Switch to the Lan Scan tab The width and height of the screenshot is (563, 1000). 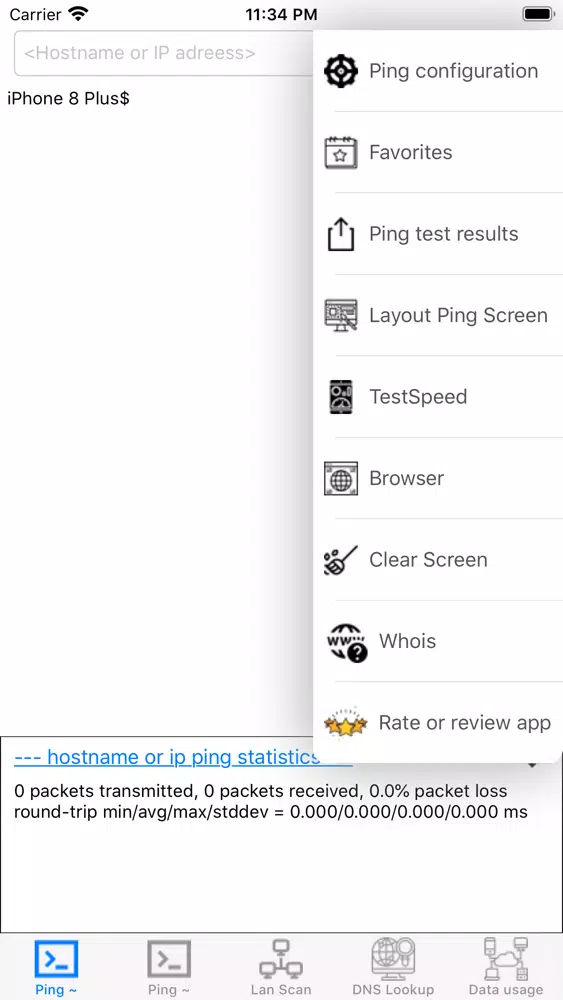(x=281, y=967)
